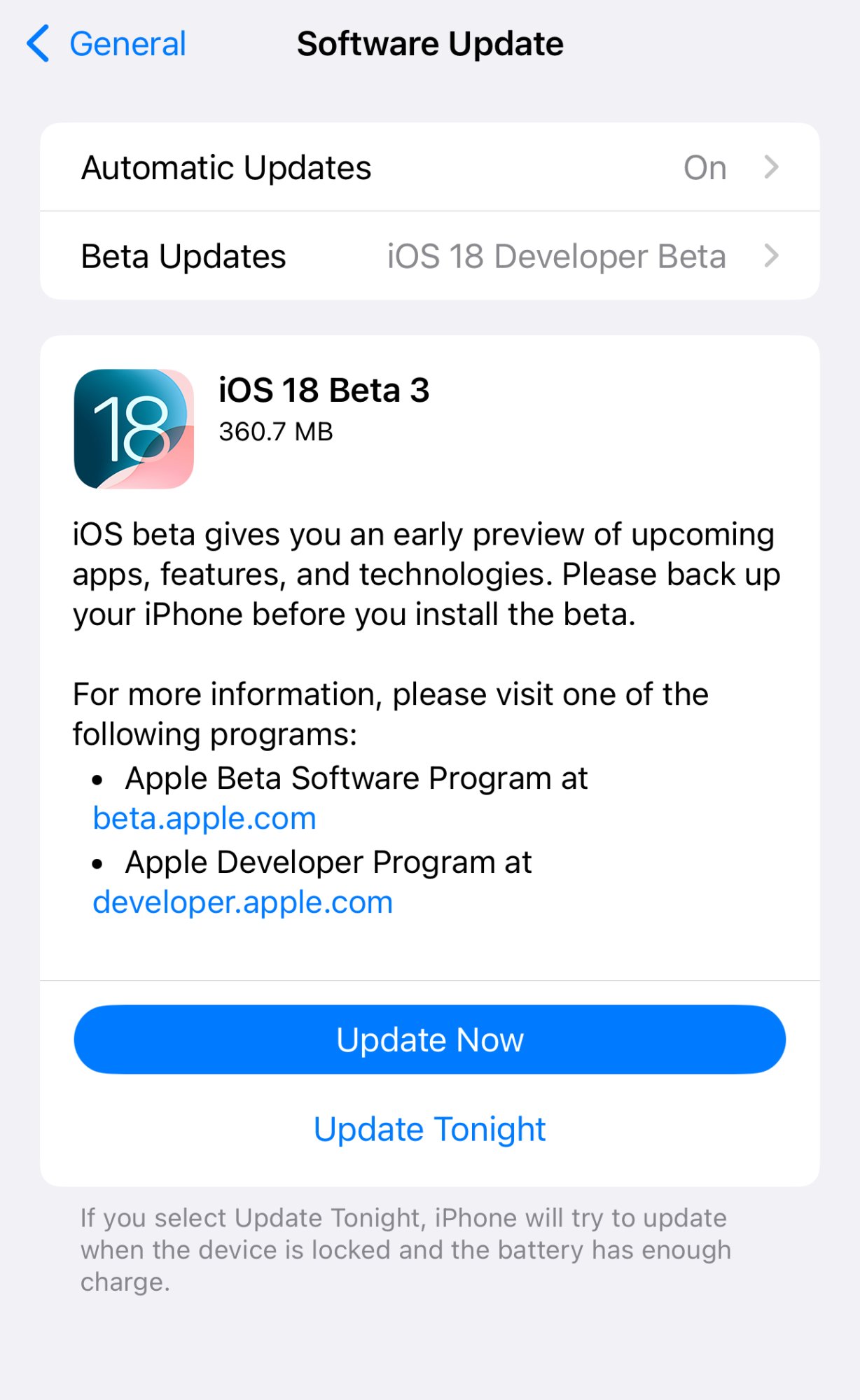Tap the iOS 18 Beta 3 title
Screen dimensions: 860x1400
click(324, 390)
